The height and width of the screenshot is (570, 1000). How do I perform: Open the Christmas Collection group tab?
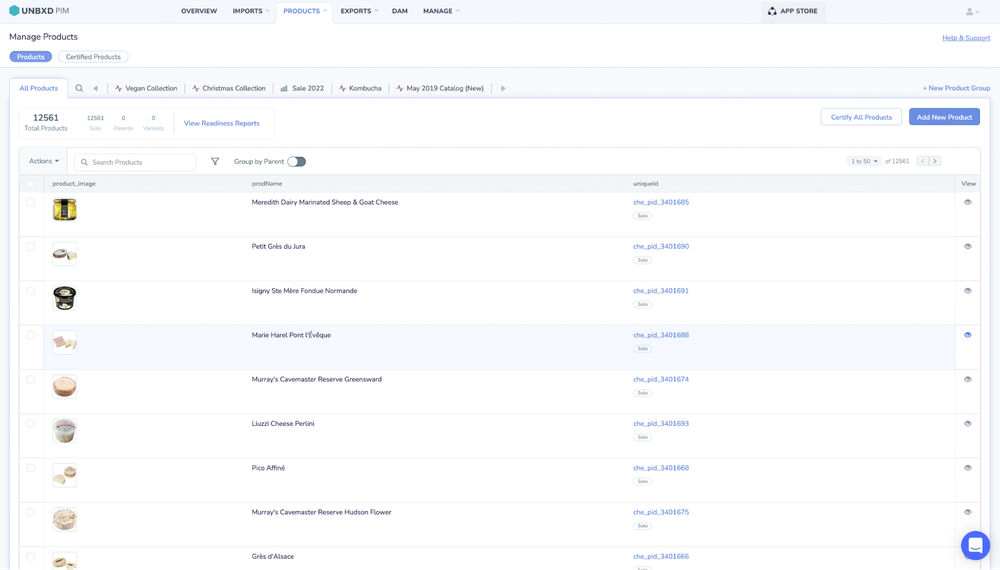pos(229,88)
